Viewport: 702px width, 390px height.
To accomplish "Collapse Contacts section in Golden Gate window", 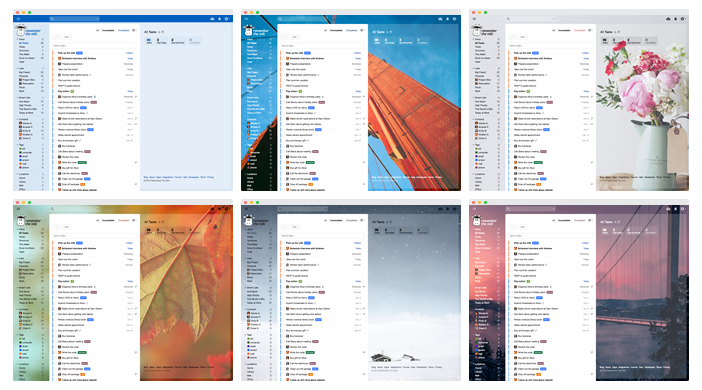I will click(246, 119).
